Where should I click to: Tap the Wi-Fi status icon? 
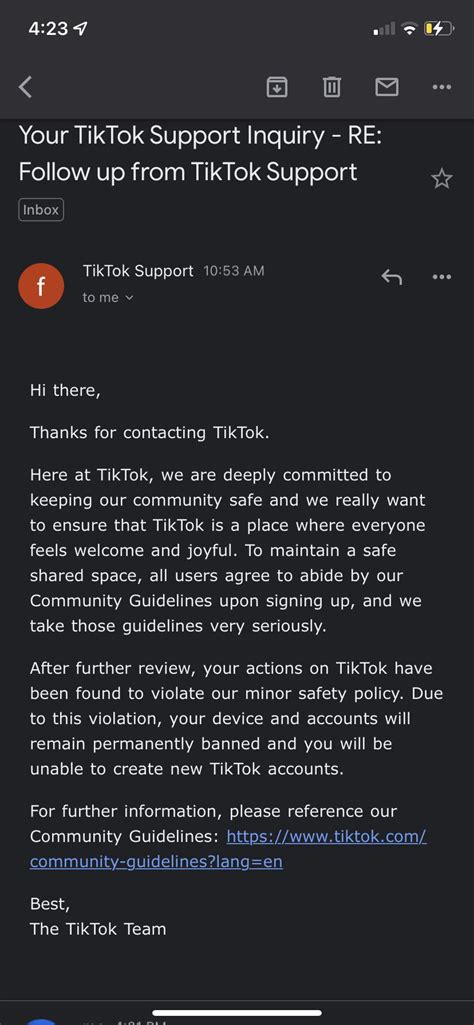410,29
